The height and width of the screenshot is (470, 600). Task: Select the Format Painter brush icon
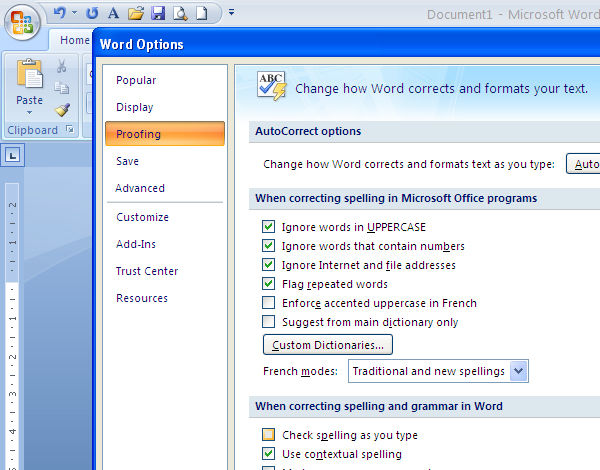tap(62, 110)
